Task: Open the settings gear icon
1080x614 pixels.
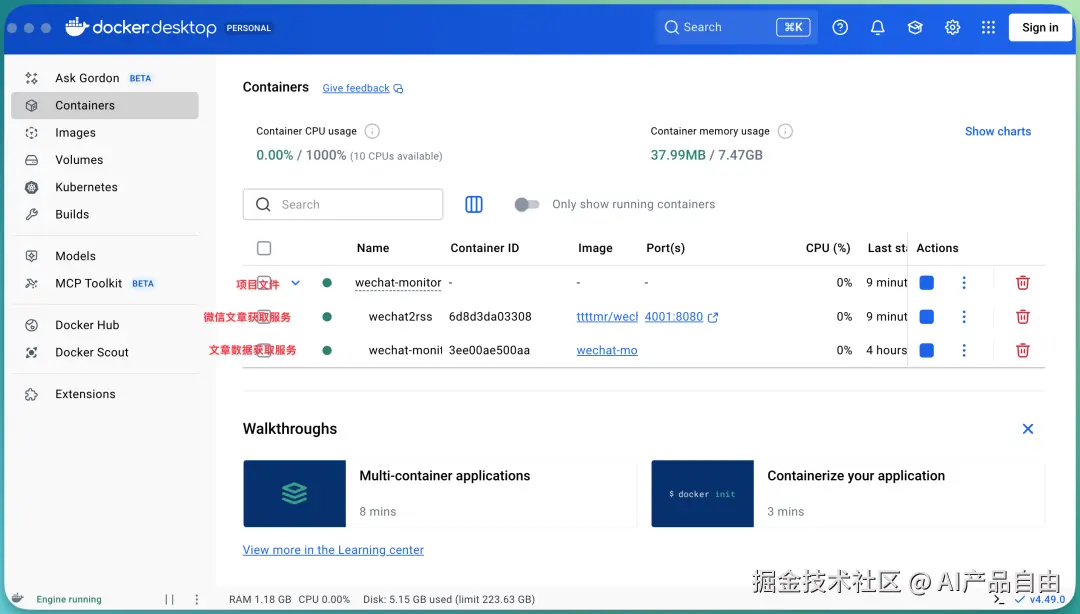Action: coord(952,28)
